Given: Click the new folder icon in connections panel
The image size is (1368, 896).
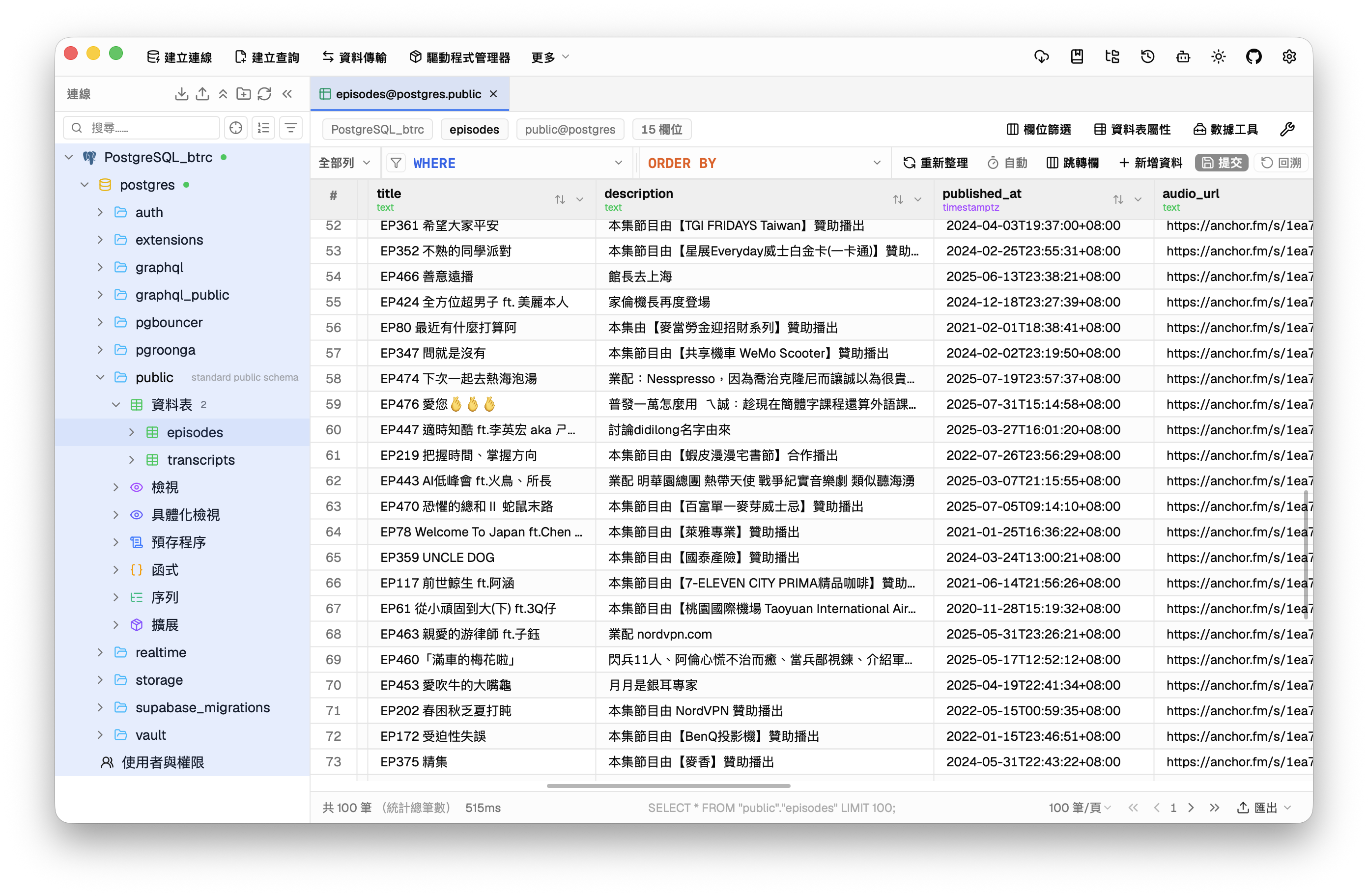Looking at the screenshot, I should coord(244,94).
